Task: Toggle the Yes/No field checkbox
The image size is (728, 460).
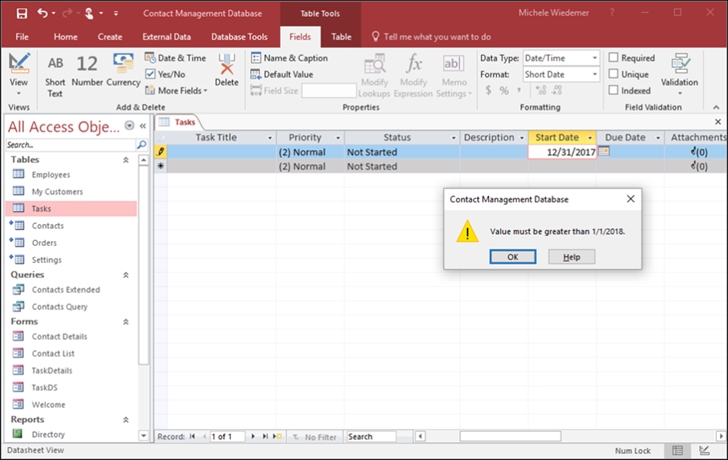Action: click(150, 74)
